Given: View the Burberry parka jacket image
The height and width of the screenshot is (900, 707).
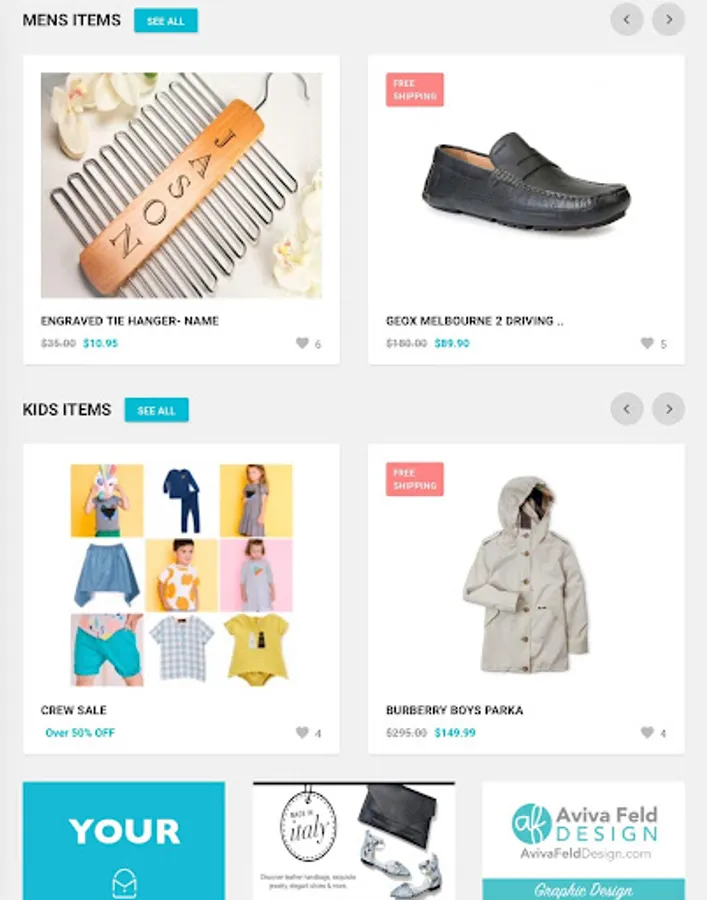Looking at the screenshot, I should pyautogui.click(x=526, y=575).
